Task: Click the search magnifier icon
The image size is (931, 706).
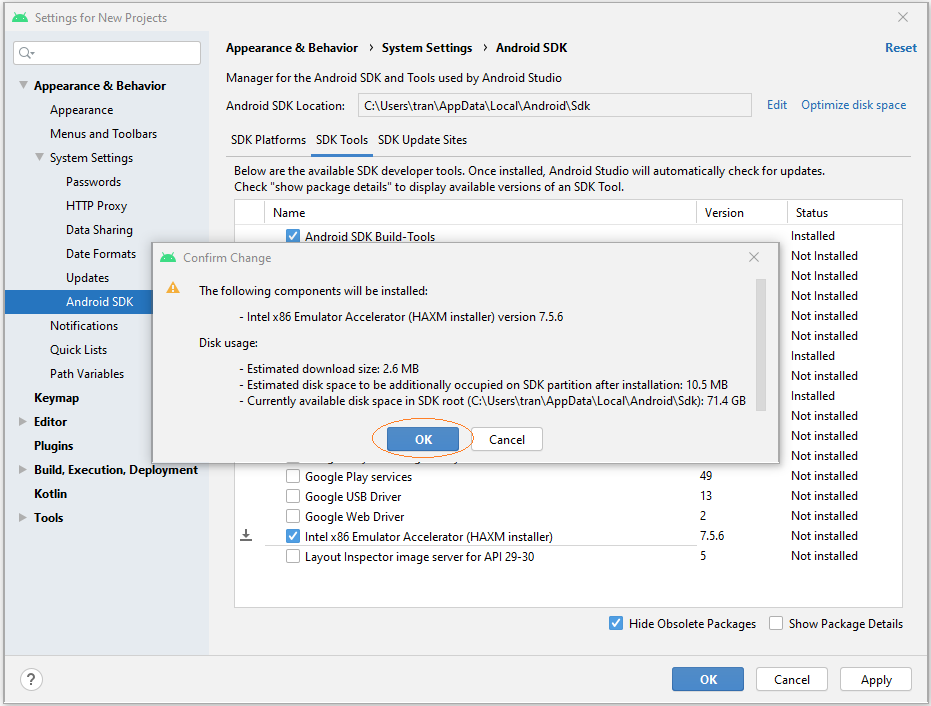Action: coord(26,53)
